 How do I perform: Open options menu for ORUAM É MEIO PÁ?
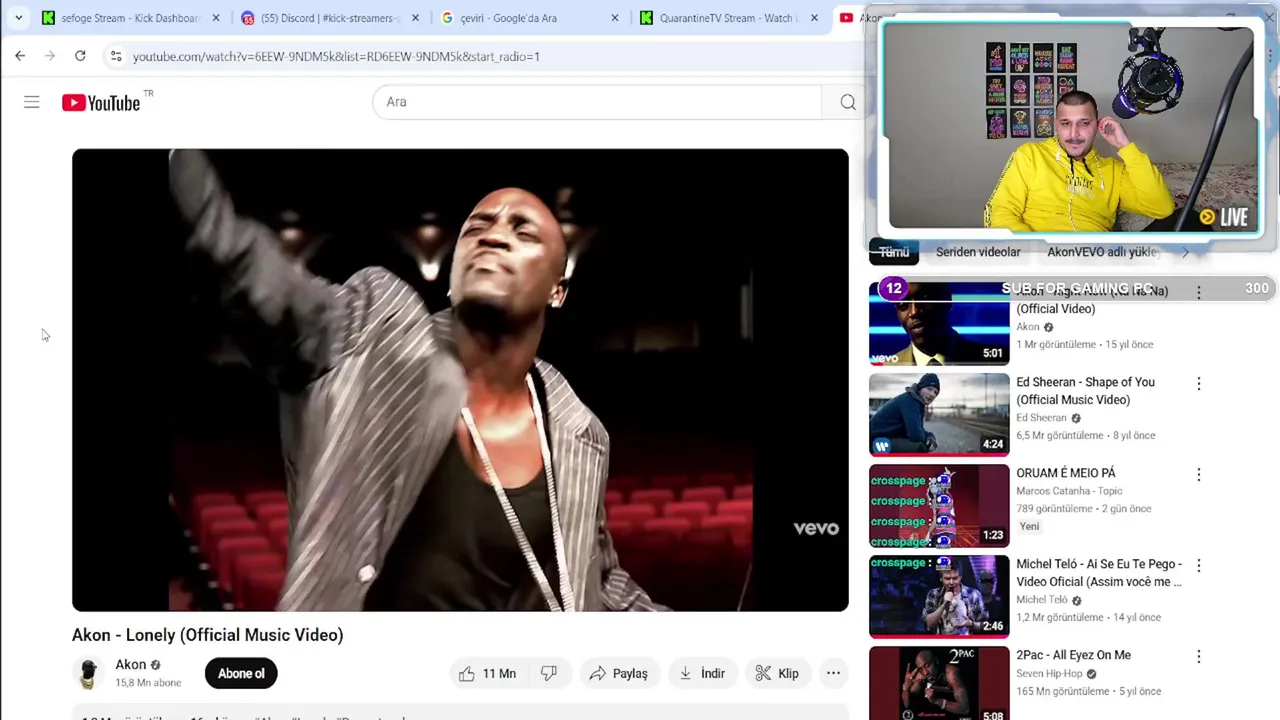[1198, 474]
